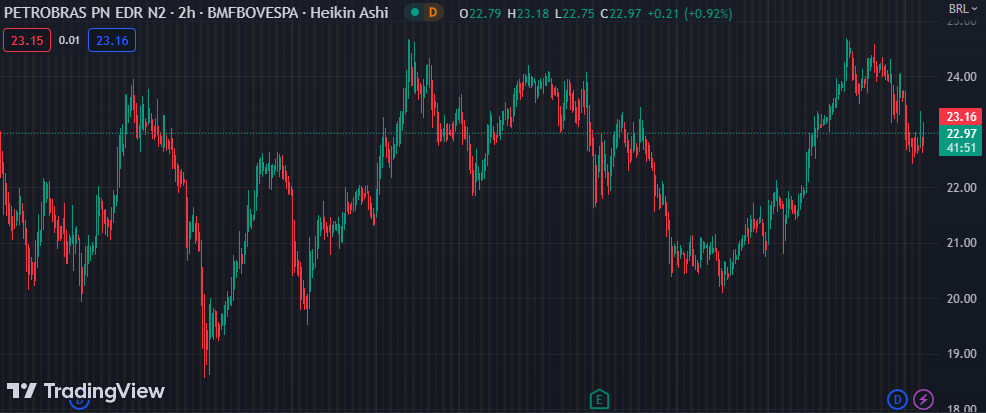
Task: Click the red 23.15 sell price button
Action: tap(27, 40)
